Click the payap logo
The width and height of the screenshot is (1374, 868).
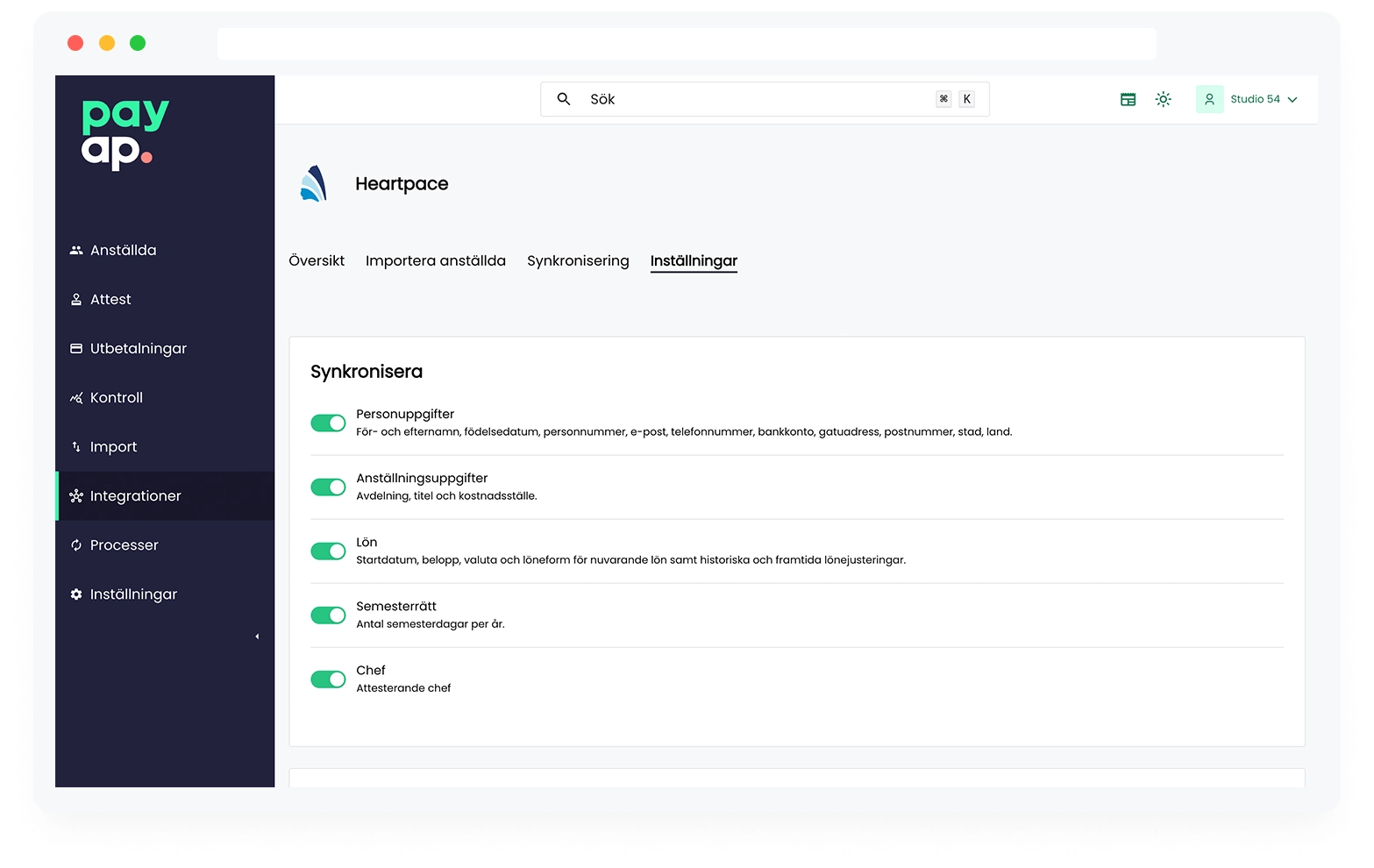click(x=124, y=133)
